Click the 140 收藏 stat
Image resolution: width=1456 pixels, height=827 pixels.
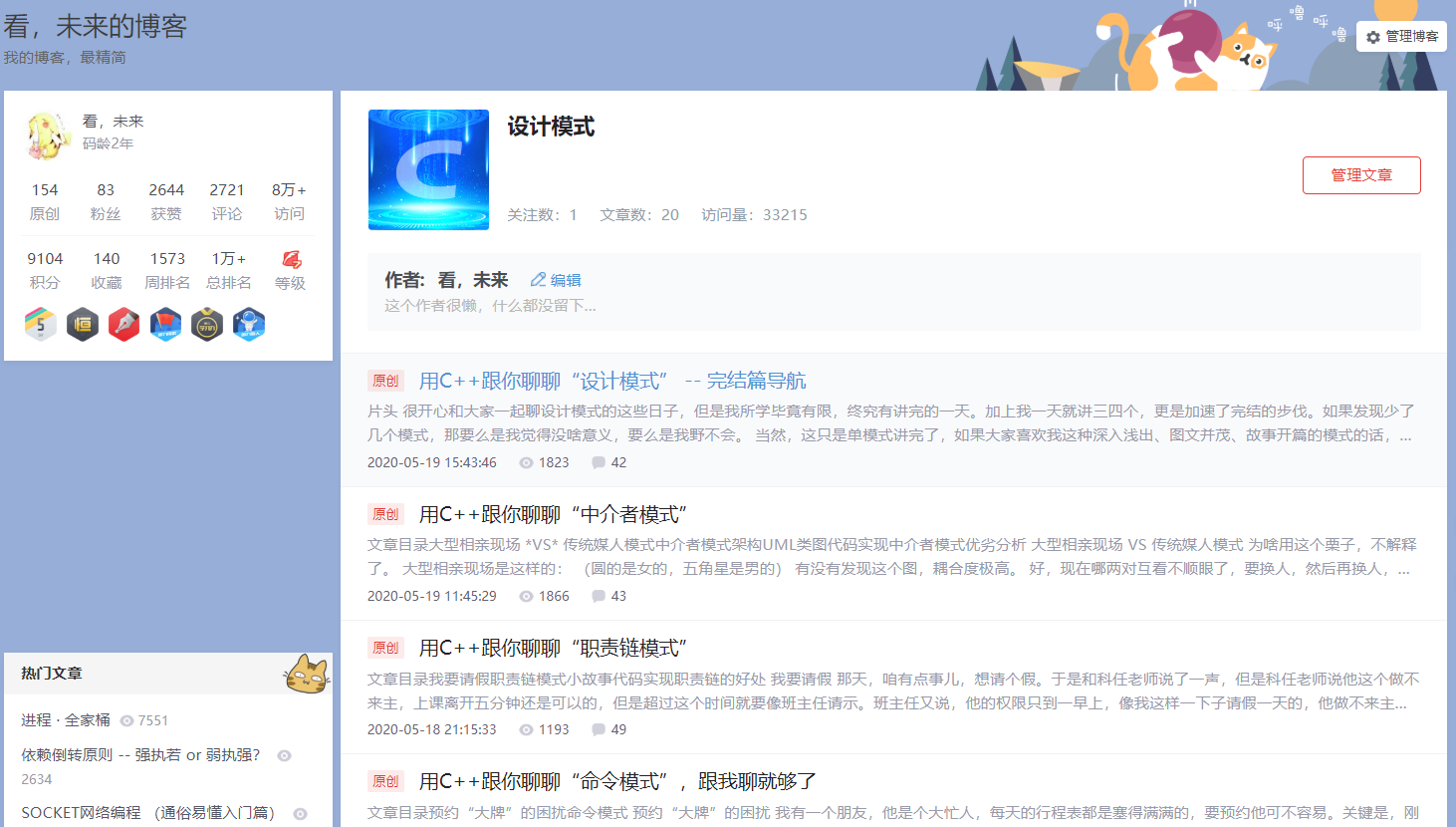[x=107, y=270]
